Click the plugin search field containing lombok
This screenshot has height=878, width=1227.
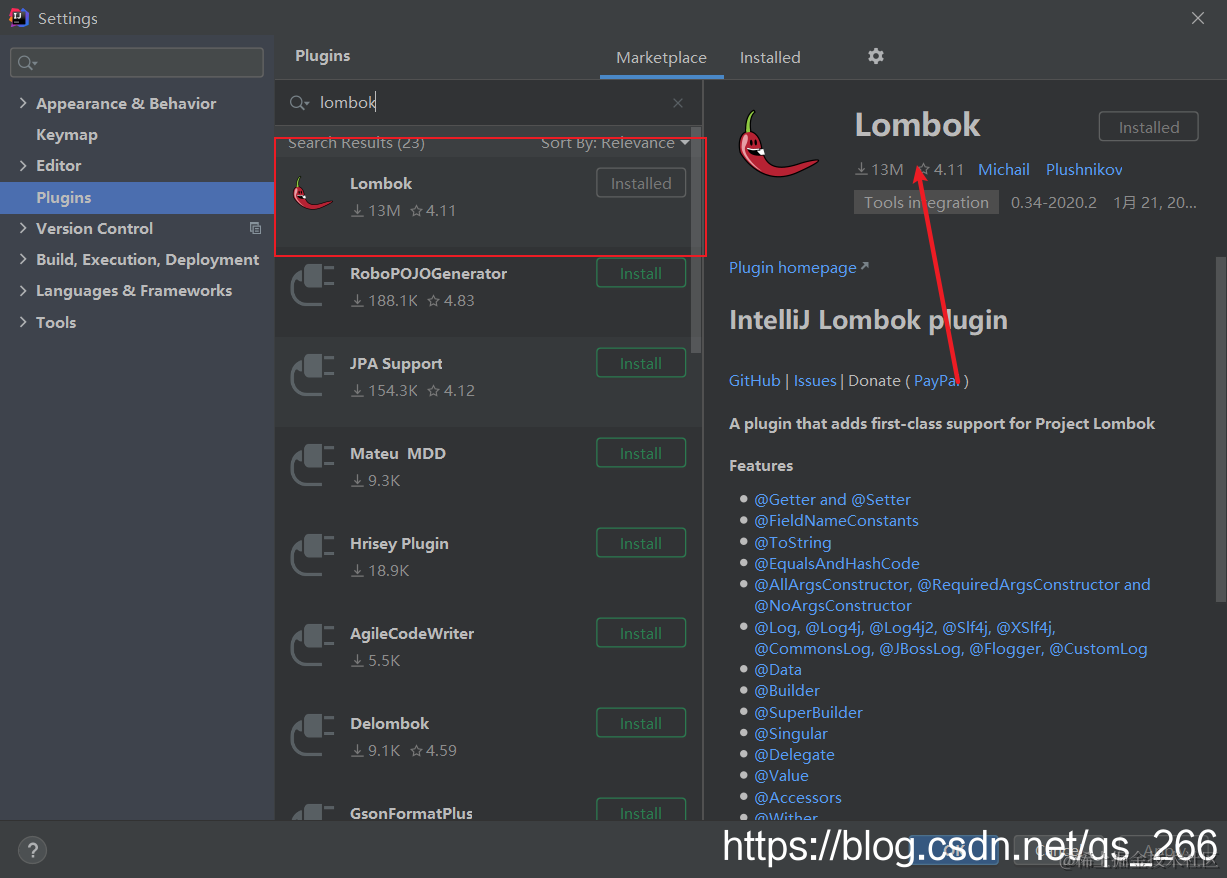490,103
